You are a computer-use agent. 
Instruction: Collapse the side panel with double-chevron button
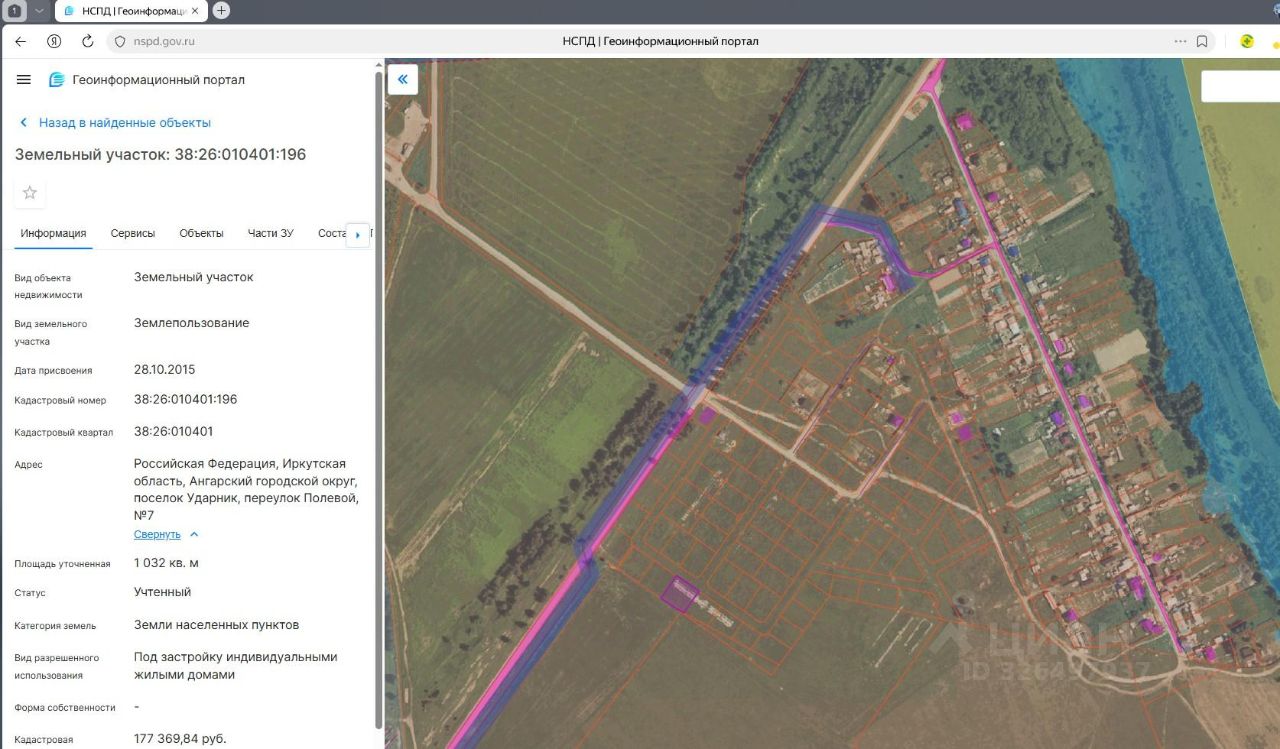(x=403, y=79)
